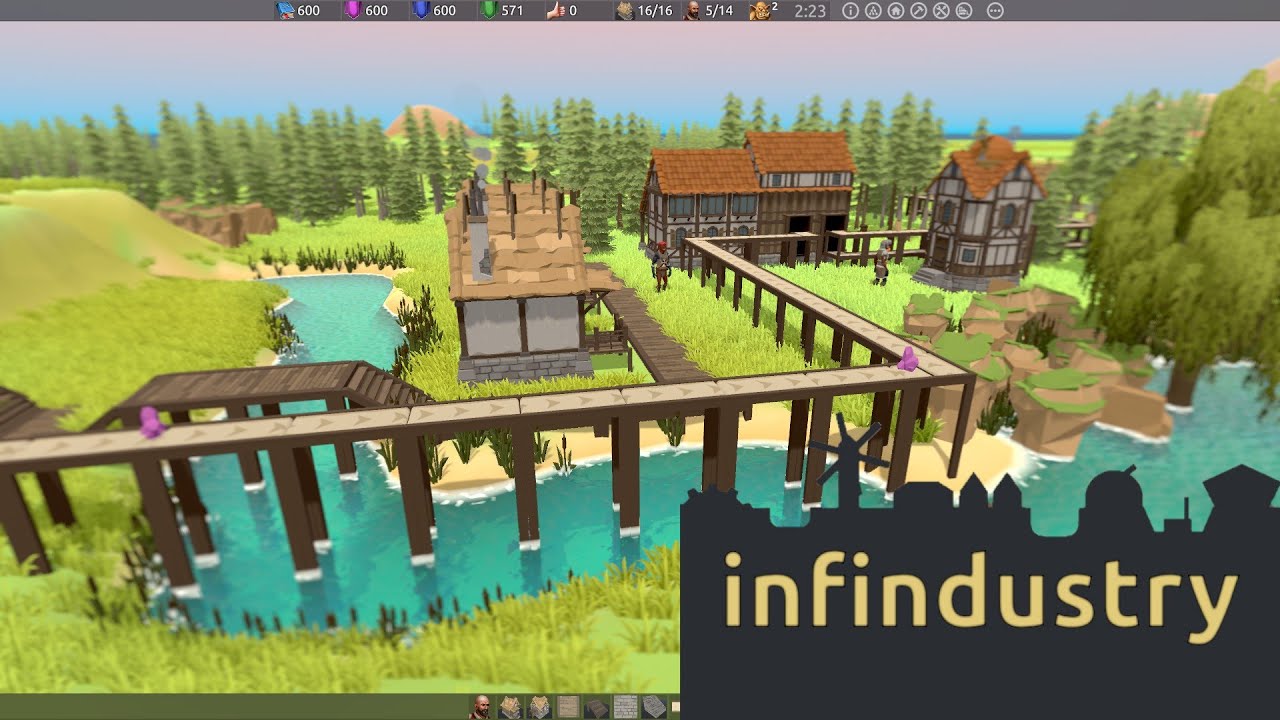Click the 2:23 game timer
This screenshot has height=720, width=1280.
(810, 11)
